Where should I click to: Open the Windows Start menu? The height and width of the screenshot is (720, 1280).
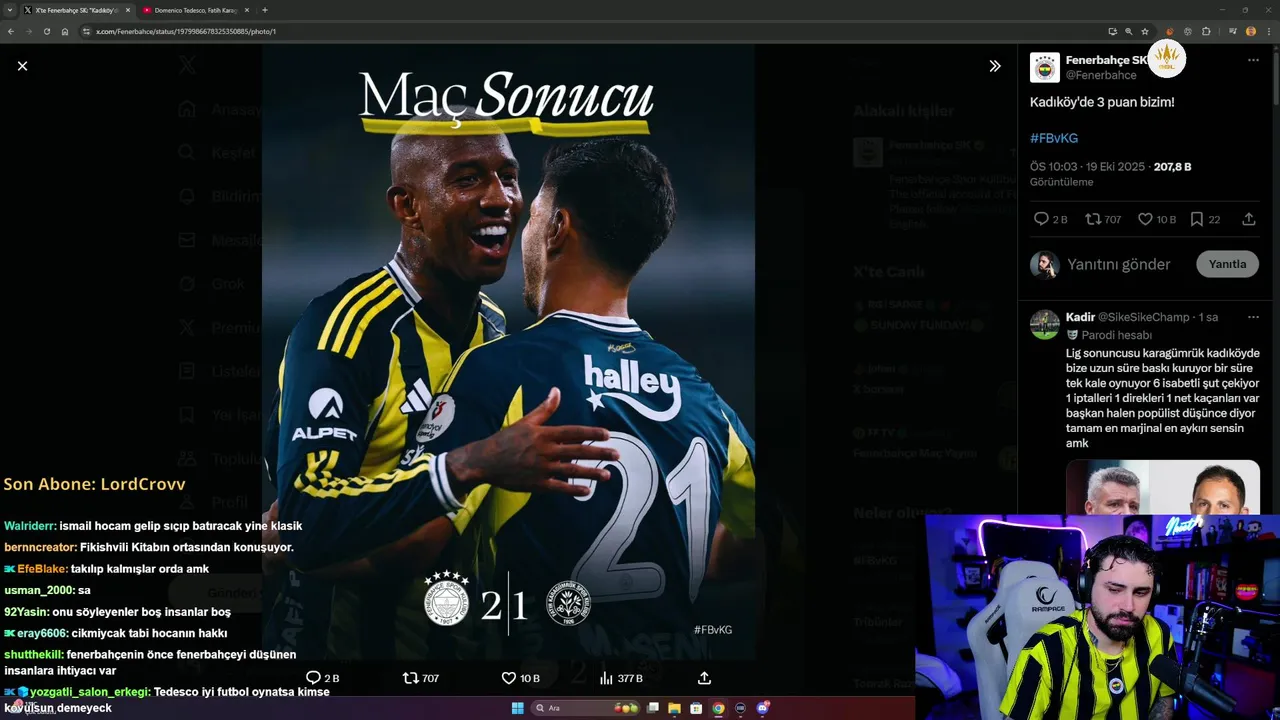(x=517, y=708)
